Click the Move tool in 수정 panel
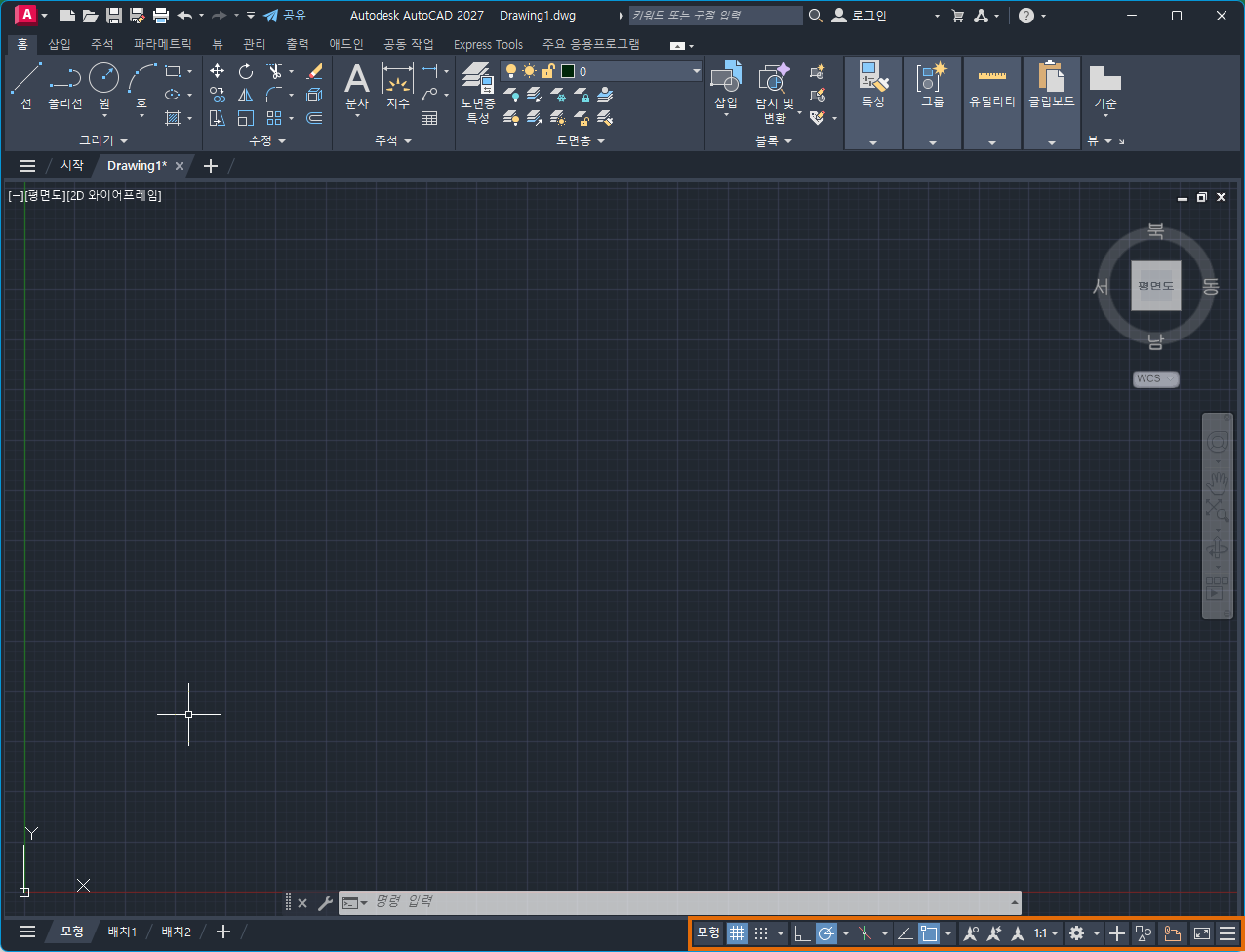Viewport: 1245px width, 952px height. [x=218, y=71]
